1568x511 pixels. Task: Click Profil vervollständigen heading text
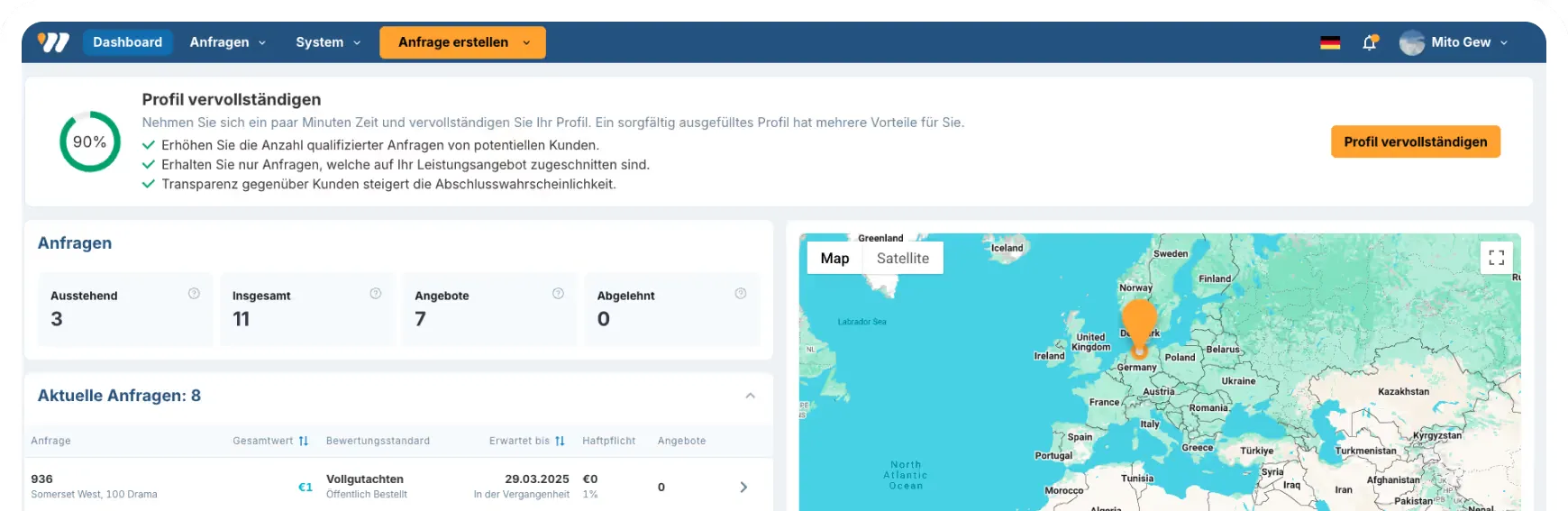point(232,99)
